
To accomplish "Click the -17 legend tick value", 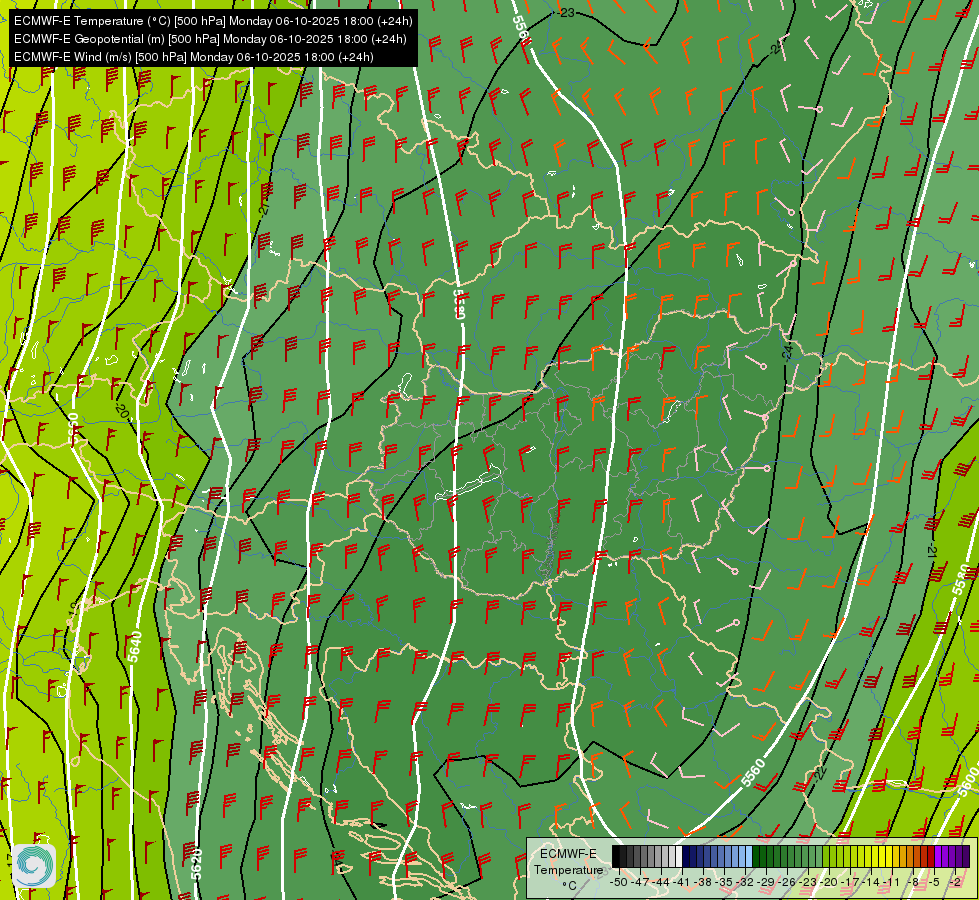I will click(x=850, y=882).
